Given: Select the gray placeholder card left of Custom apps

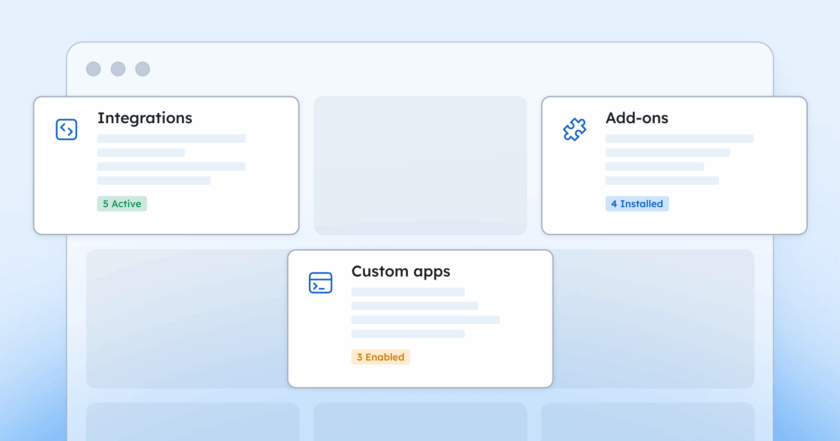Looking at the screenshot, I should click(187, 319).
